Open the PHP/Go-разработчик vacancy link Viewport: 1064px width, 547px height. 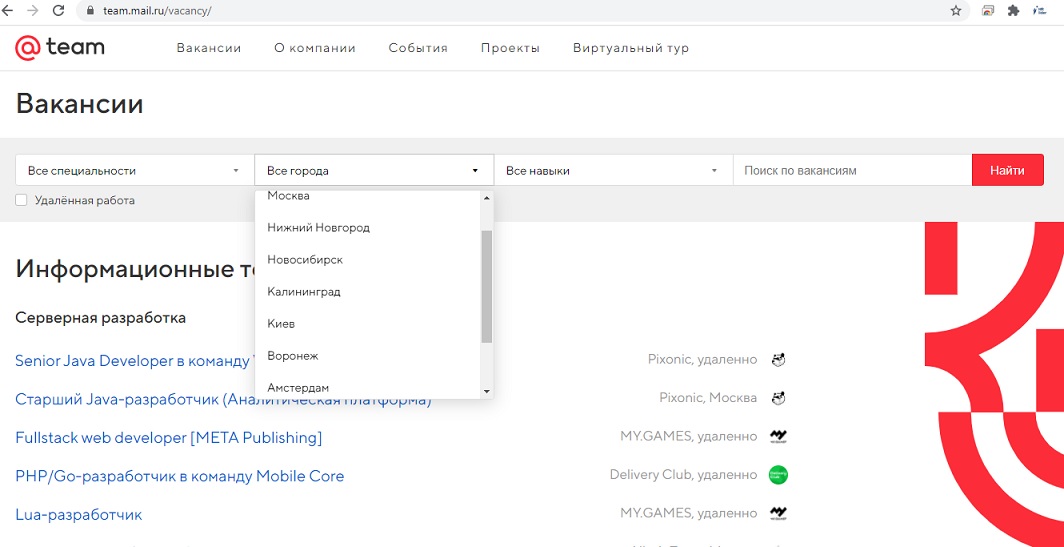tap(180, 476)
